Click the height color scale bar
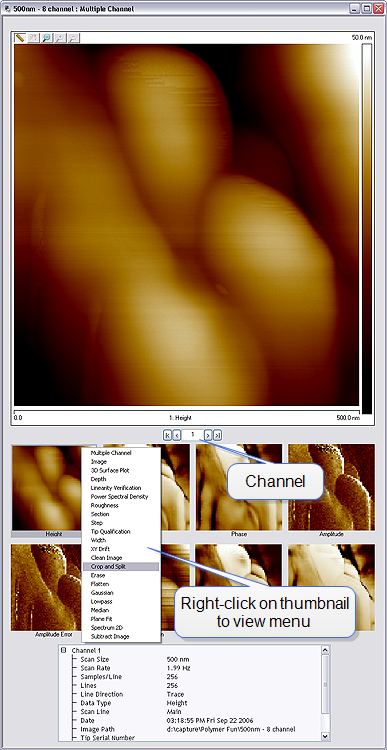Viewport: 387px width, 750px height. pos(366,229)
